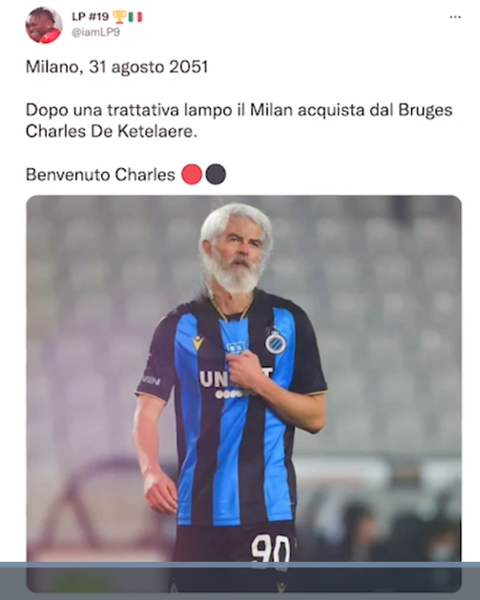Click the Club Brugge crest on jersey
The image size is (480, 600).
276,342
